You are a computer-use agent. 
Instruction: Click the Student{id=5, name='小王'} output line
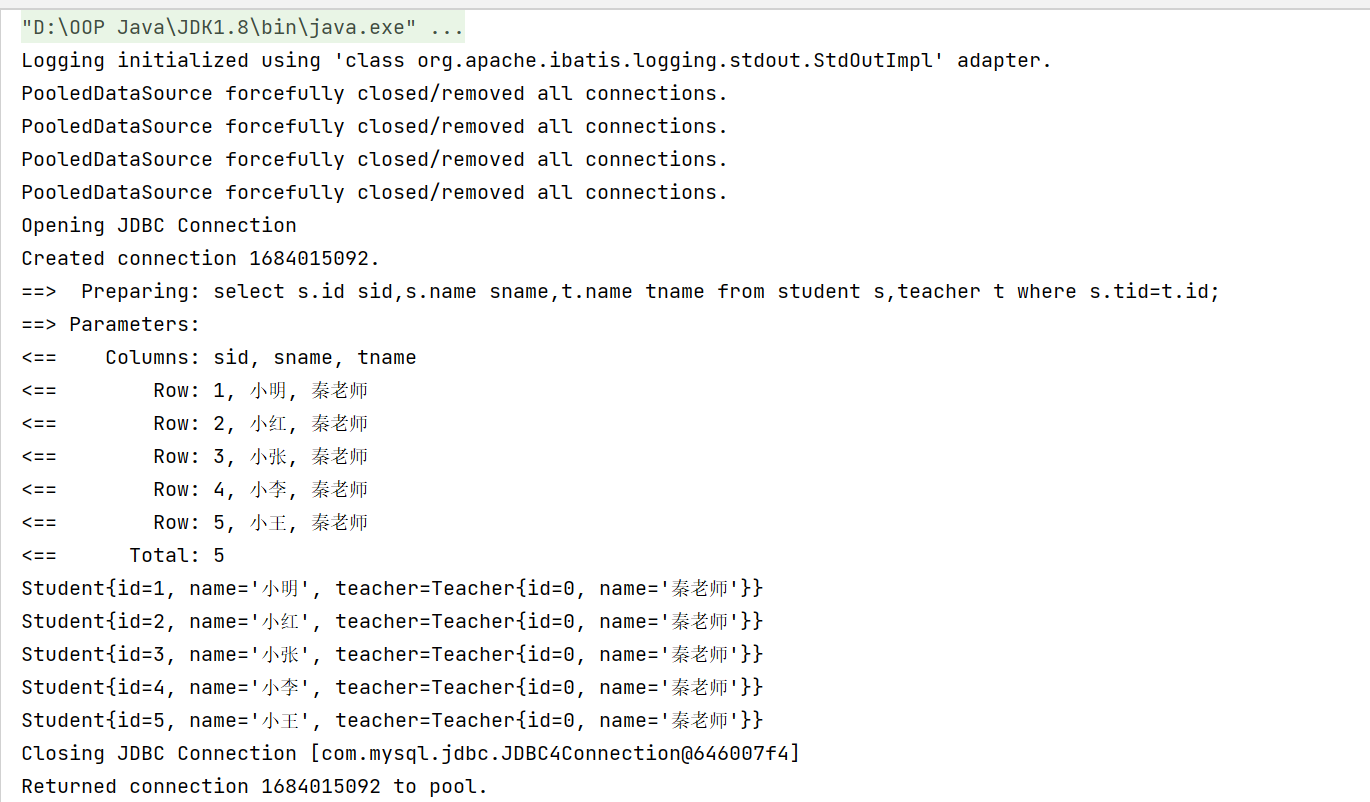coord(393,721)
